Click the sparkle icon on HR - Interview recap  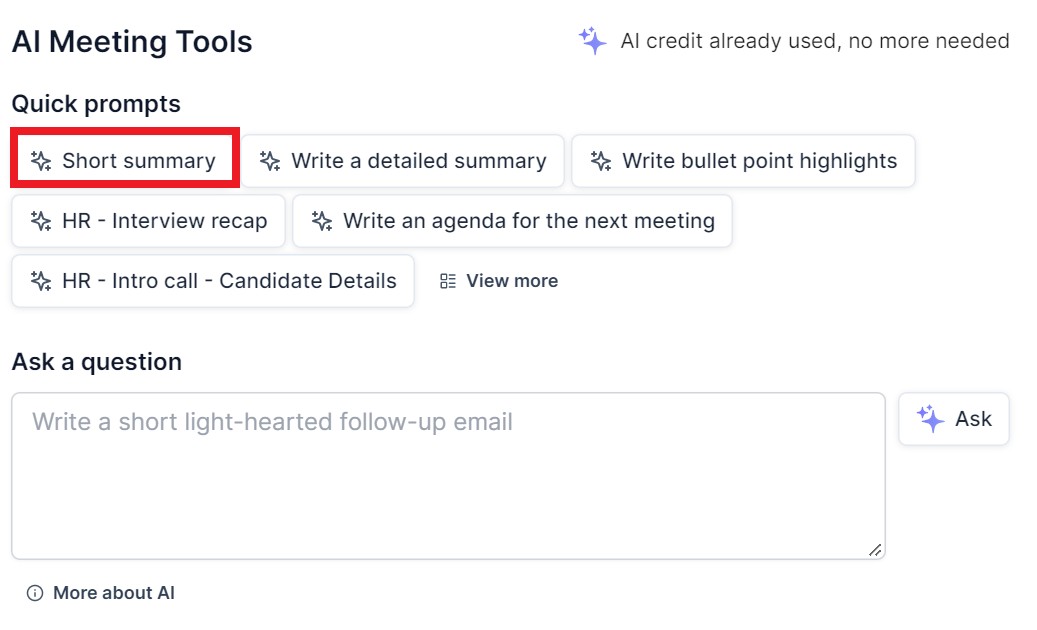[41, 221]
